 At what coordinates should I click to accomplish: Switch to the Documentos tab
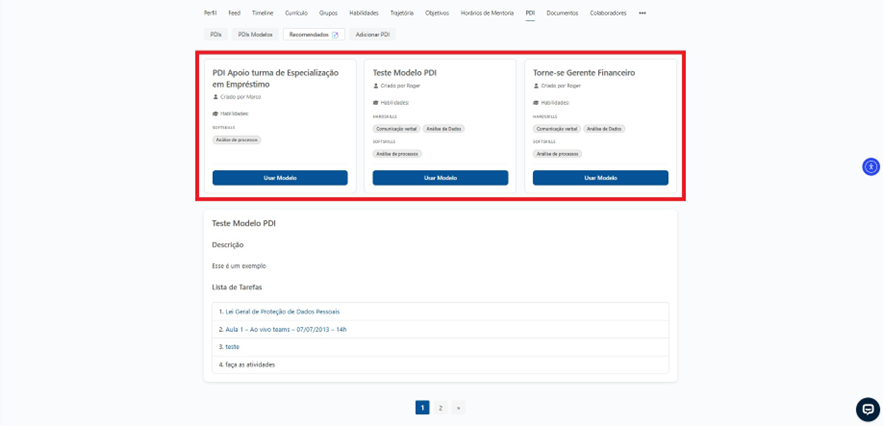pyautogui.click(x=562, y=13)
